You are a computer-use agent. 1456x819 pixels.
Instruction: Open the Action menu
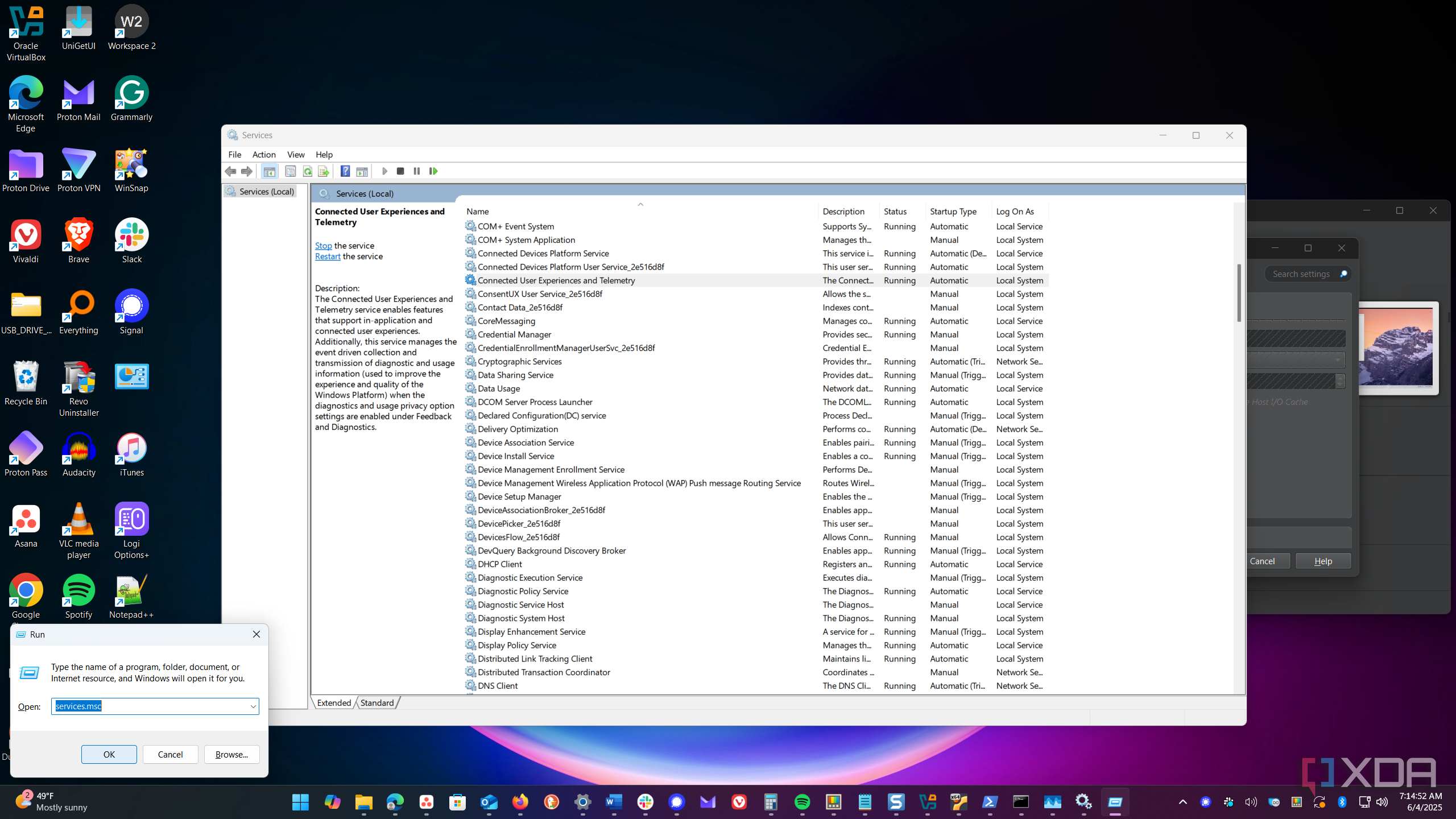point(264,155)
